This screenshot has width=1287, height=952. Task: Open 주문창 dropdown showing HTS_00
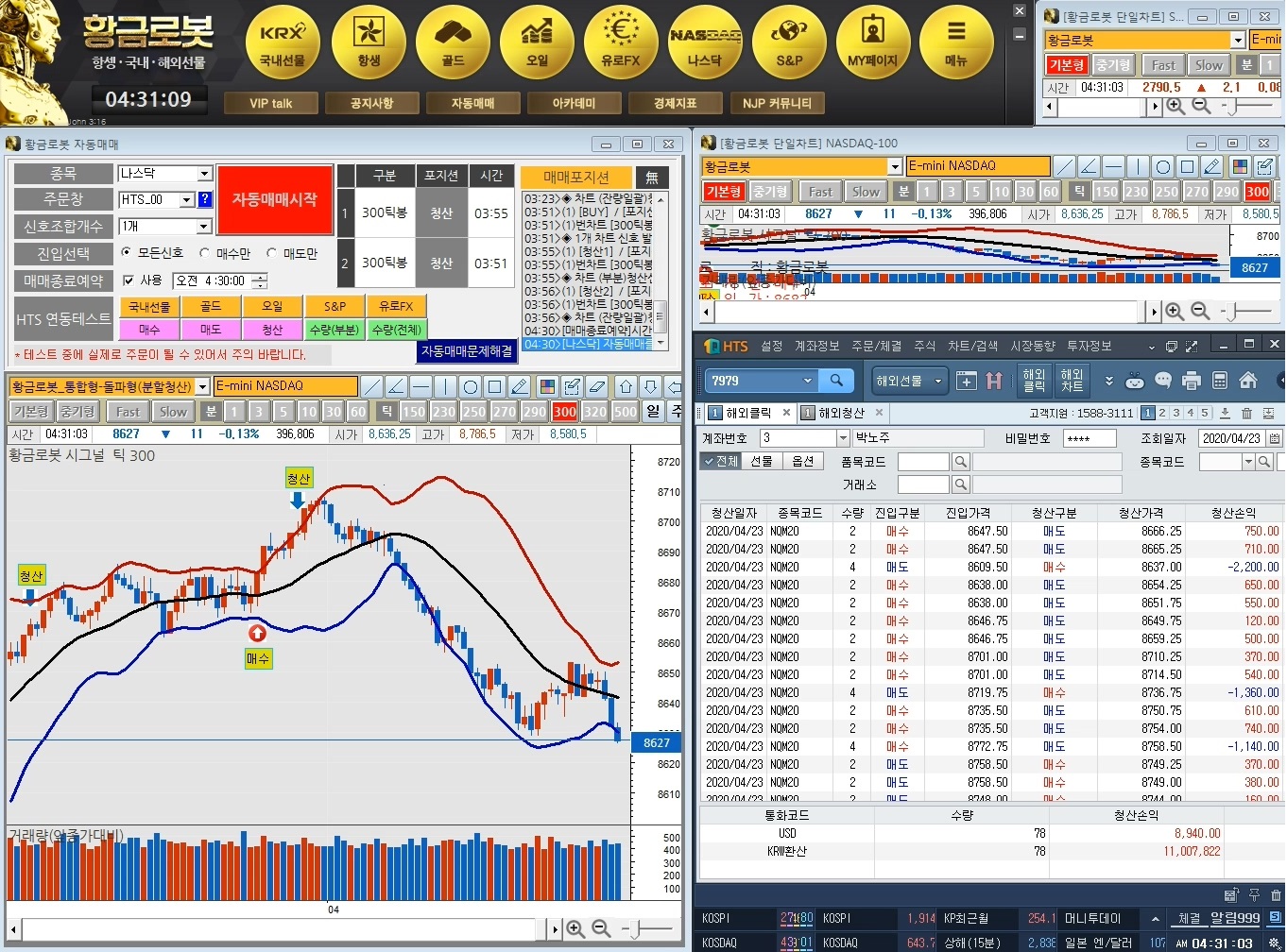coord(187,199)
